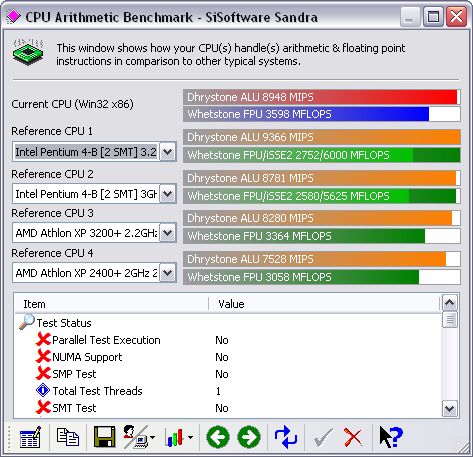
Task: Click Whetstone FPU/iSSE2 2752/6000 MFLOPS bar
Action: pyautogui.click(x=322, y=155)
